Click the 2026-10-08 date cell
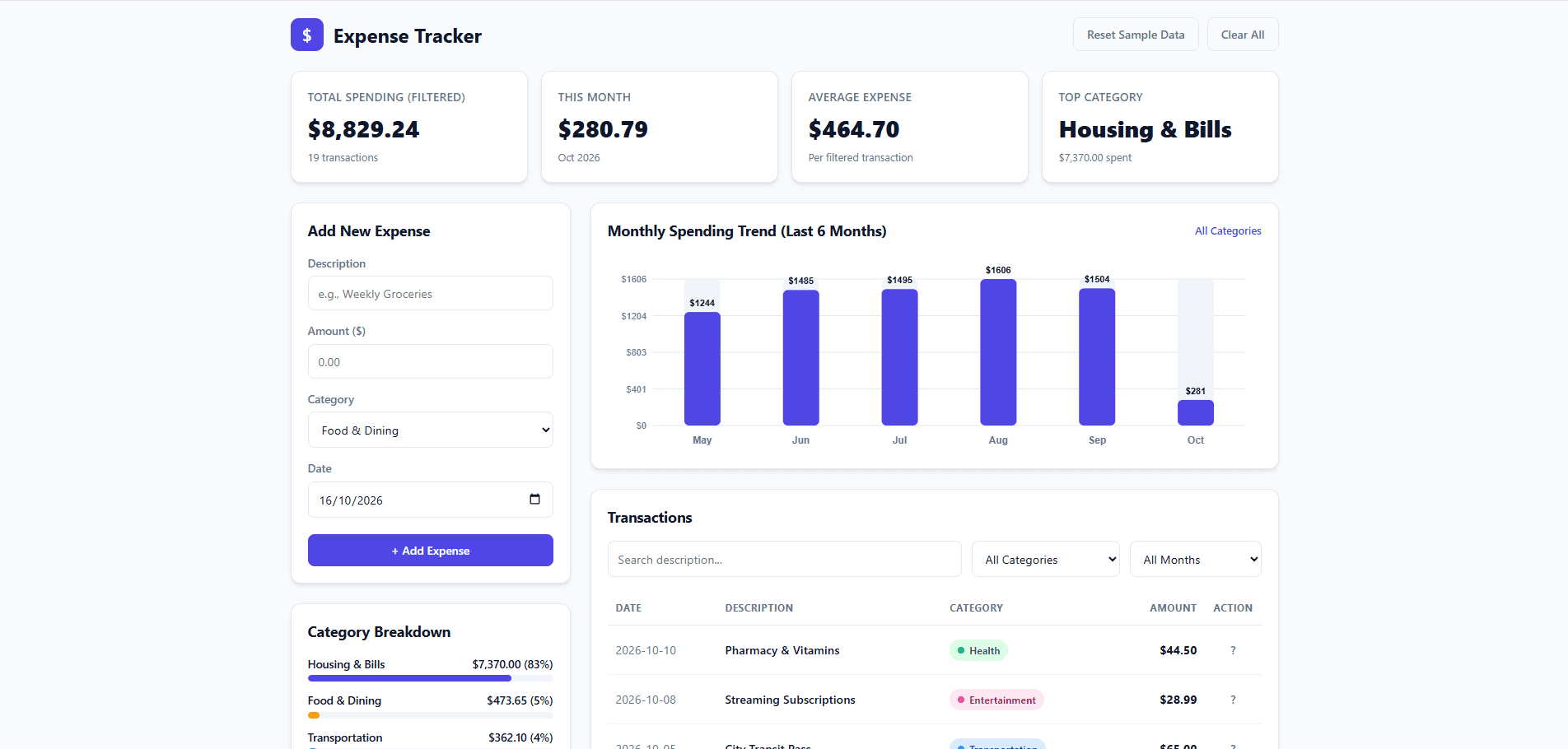Viewport: 1568px width, 749px height. click(x=646, y=700)
